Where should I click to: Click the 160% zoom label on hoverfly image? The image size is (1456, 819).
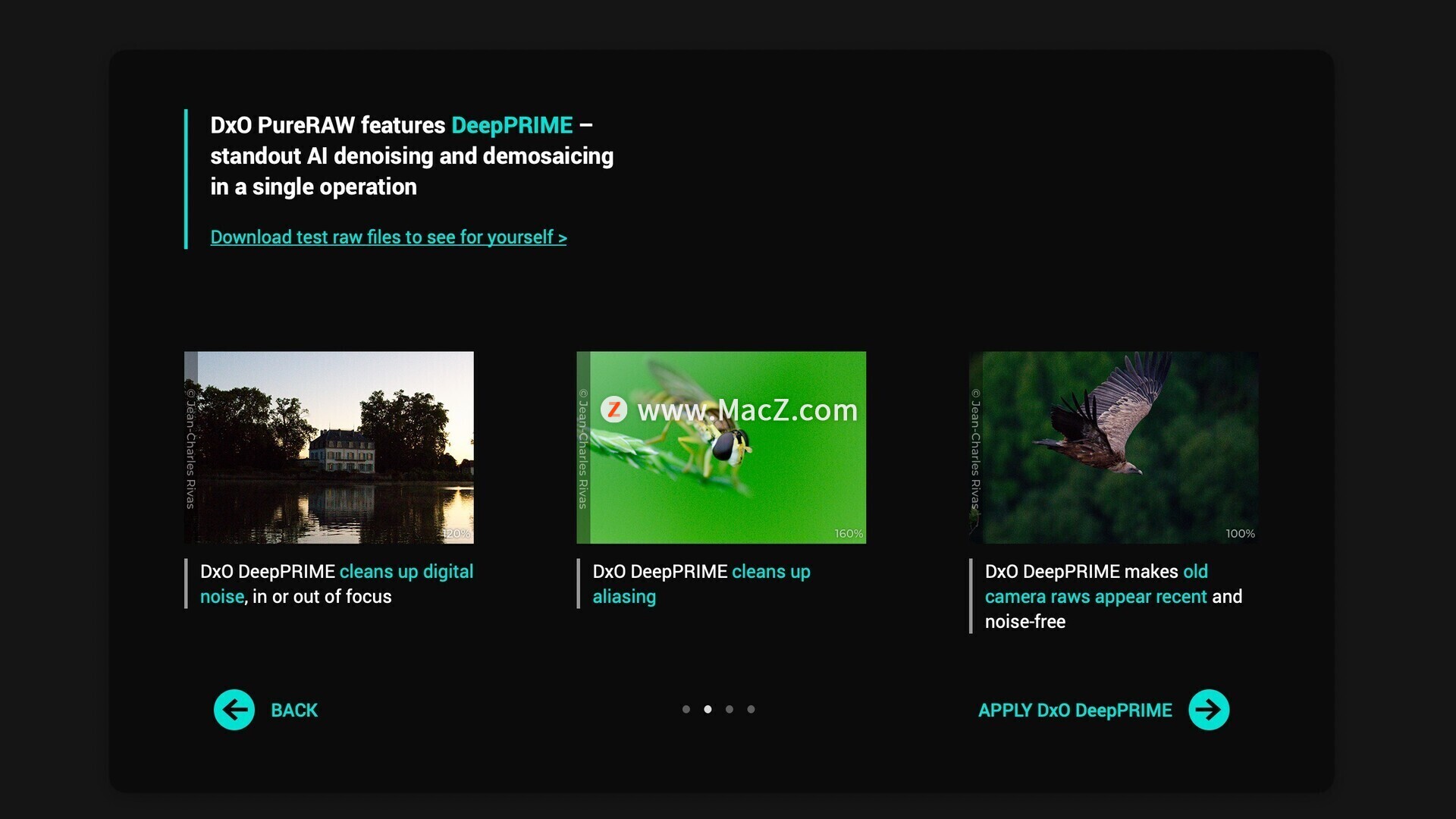[x=849, y=534]
